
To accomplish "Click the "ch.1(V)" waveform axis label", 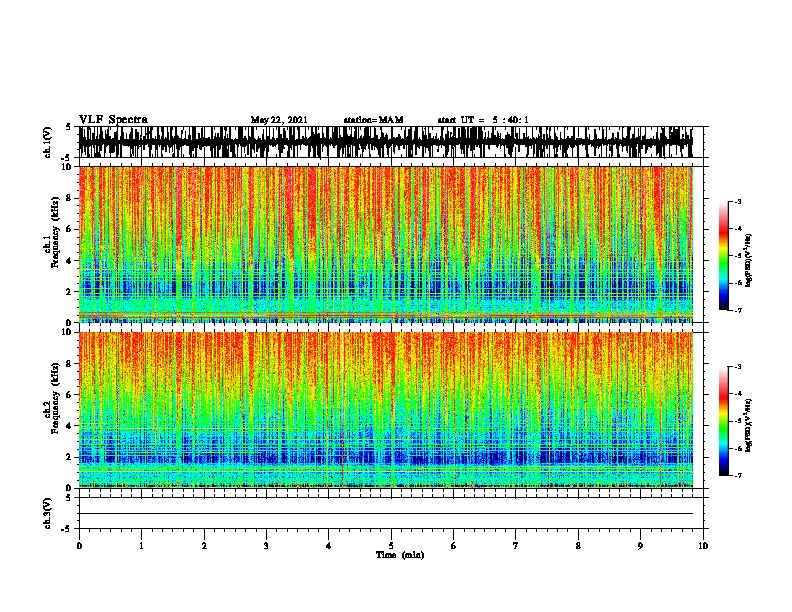I will (x=48, y=142).
